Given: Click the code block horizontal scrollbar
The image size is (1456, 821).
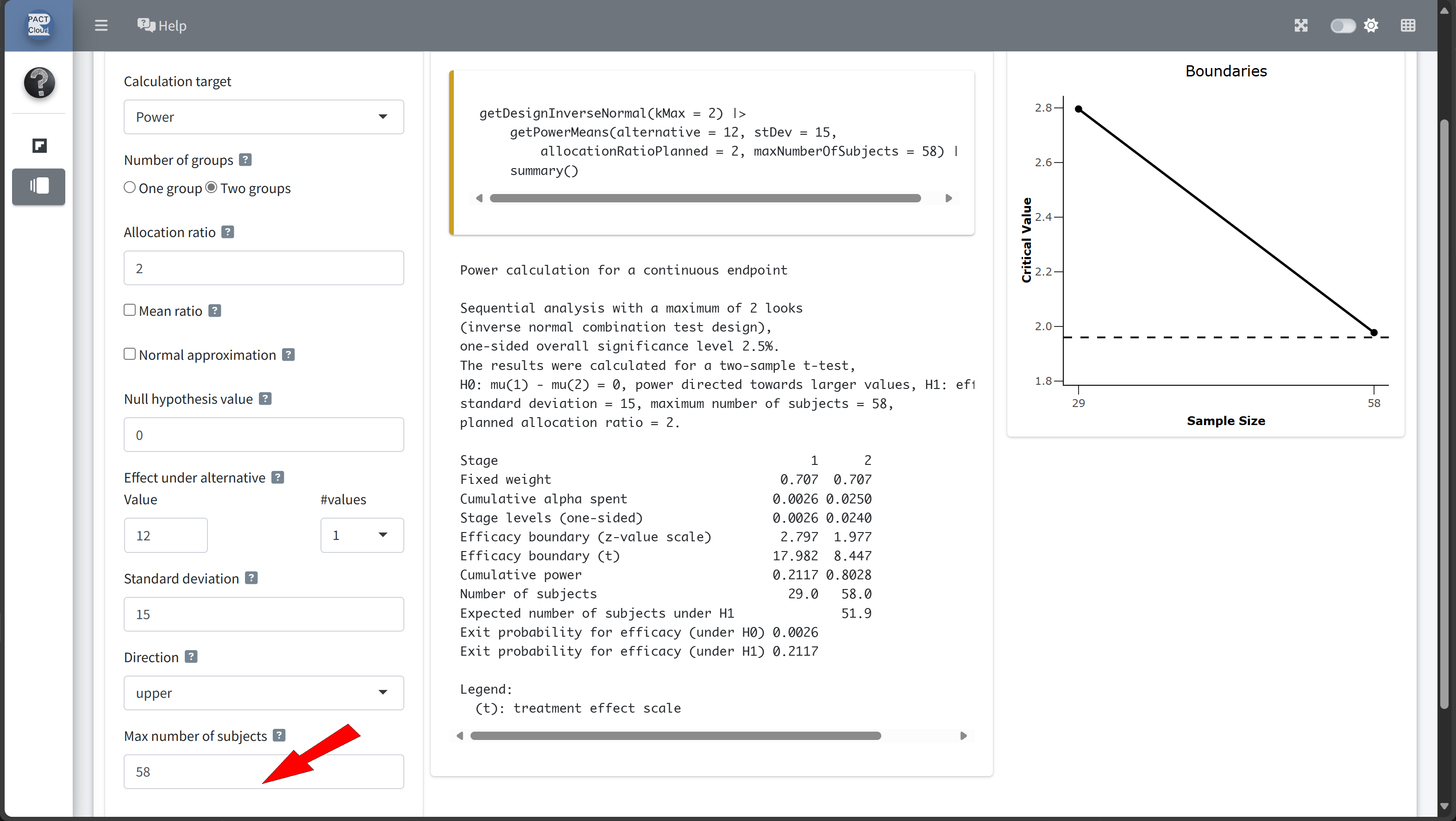Looking at the screenshot, I should pyautogui.click(x=705, y=198).
